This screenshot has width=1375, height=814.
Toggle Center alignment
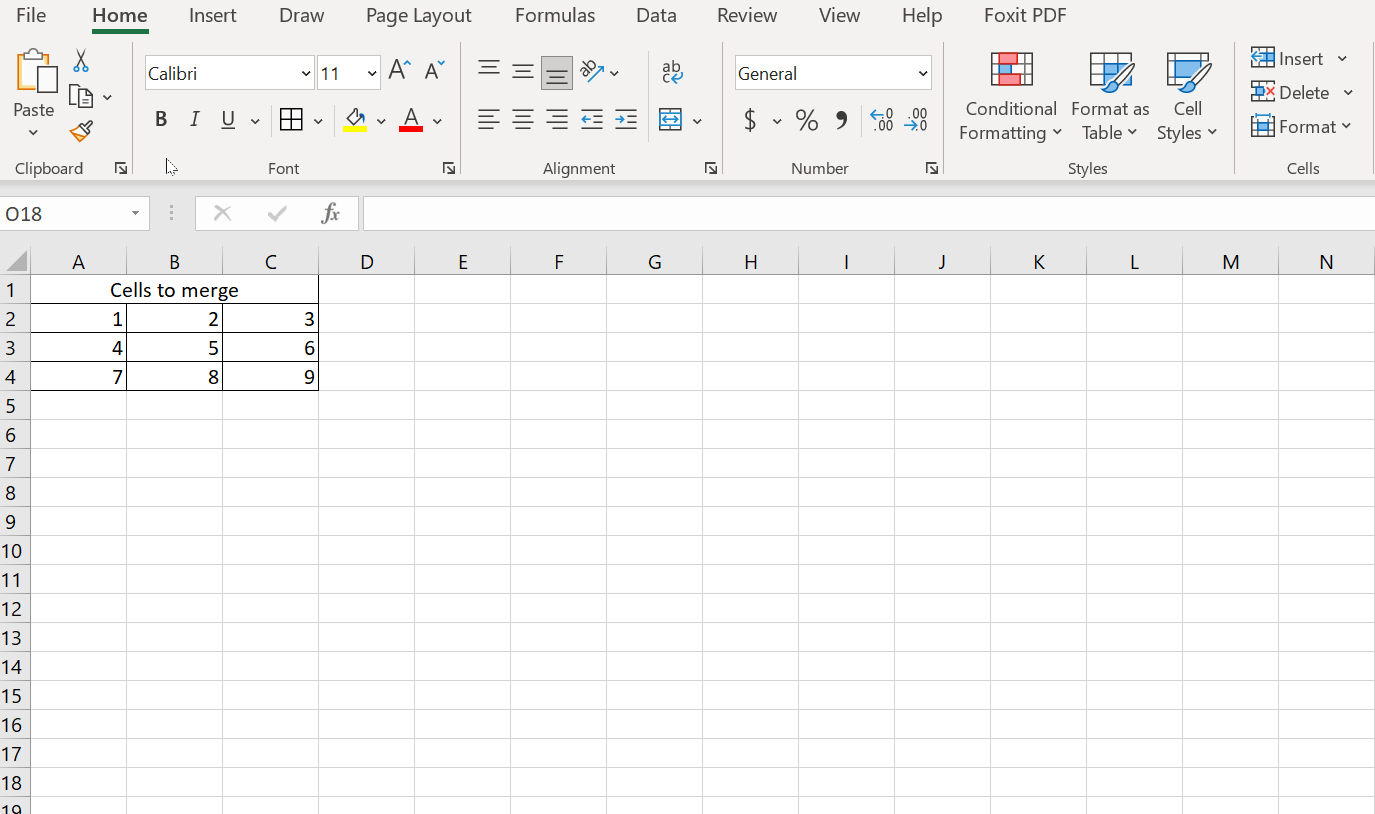click(523, 120)
